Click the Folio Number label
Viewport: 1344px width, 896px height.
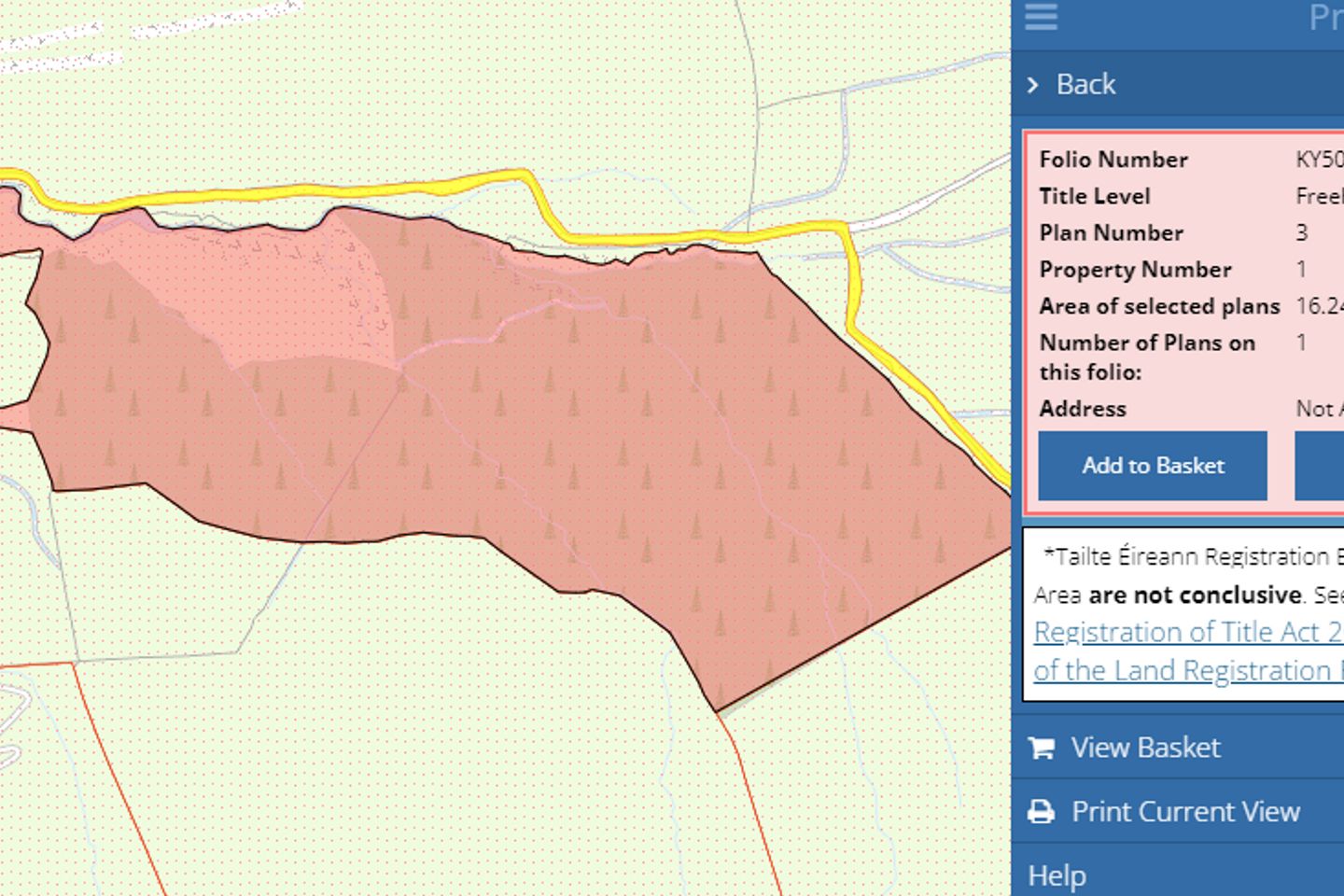1113,160
